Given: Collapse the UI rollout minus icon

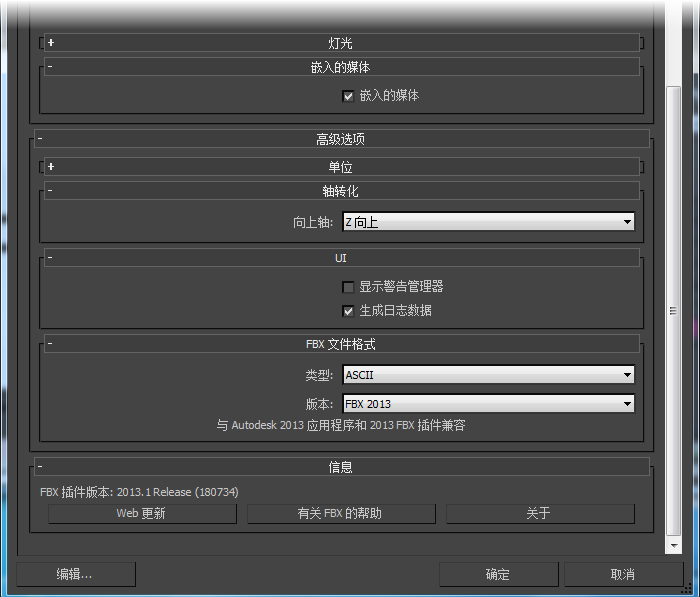Looking at the screenshot, I should click(50, 258).
